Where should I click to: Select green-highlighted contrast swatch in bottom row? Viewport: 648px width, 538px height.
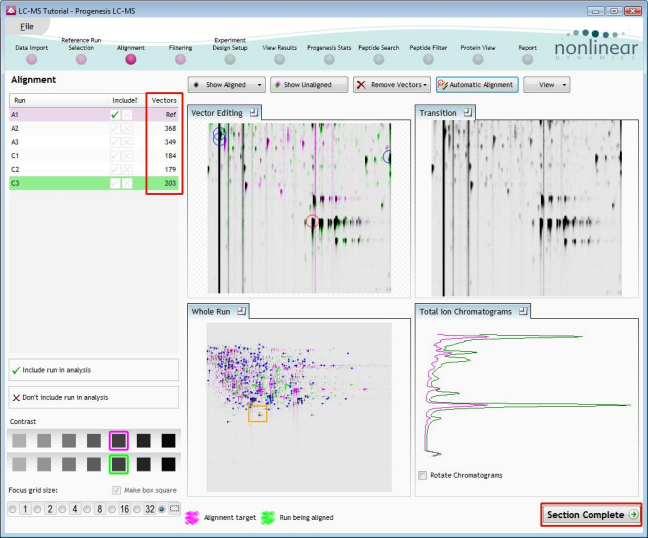tap(119, 464)
